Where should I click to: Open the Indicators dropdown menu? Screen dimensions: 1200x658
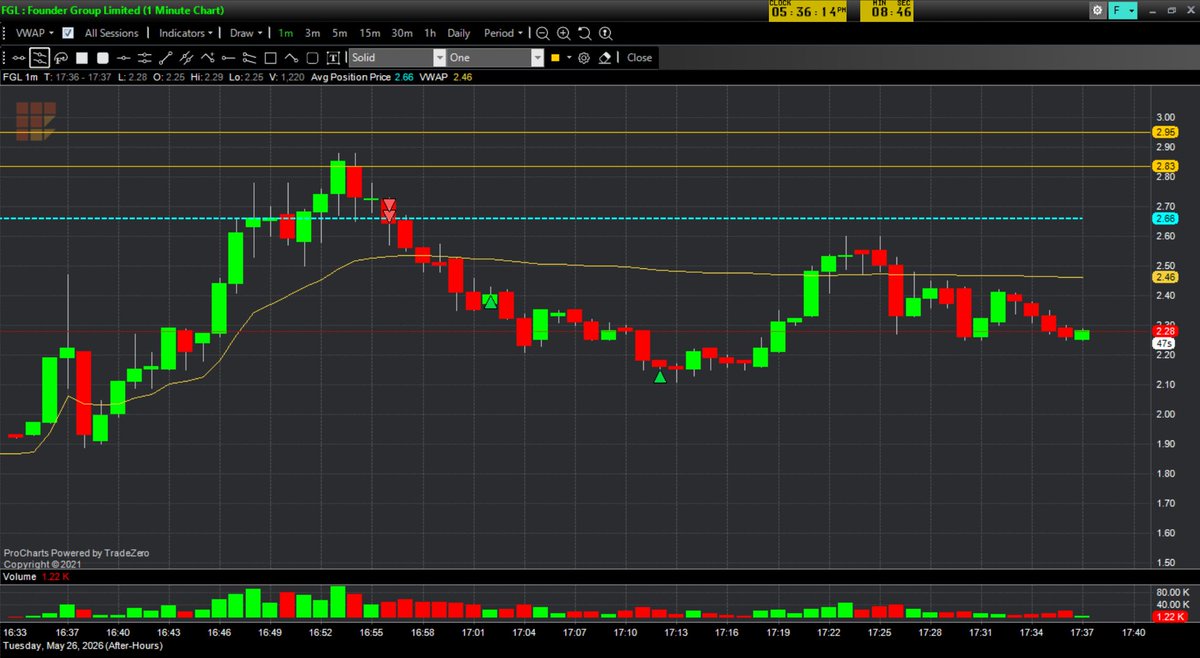point(186,33)
